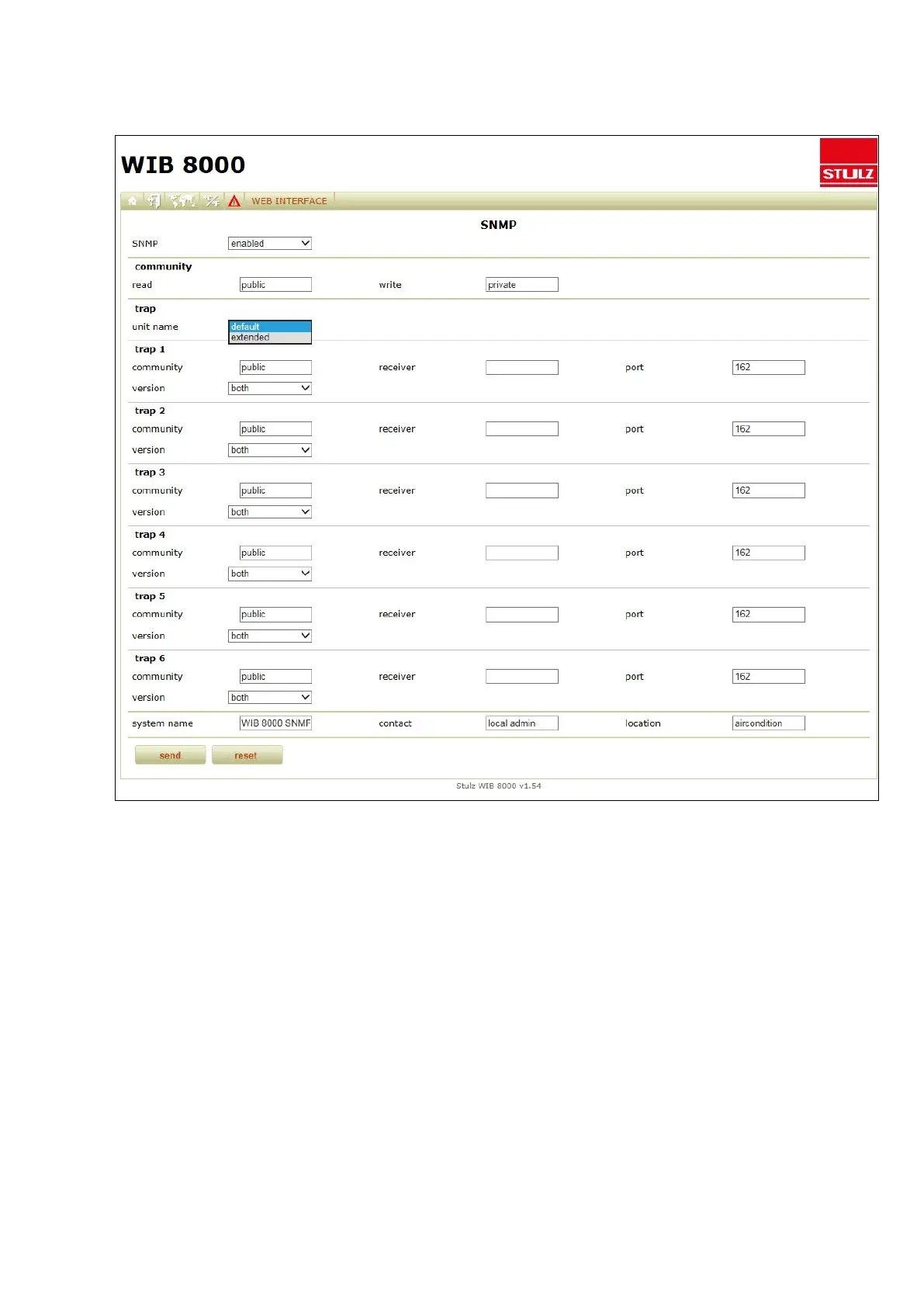
Task: Click trap 4 community field
Action: coord(275,553)
